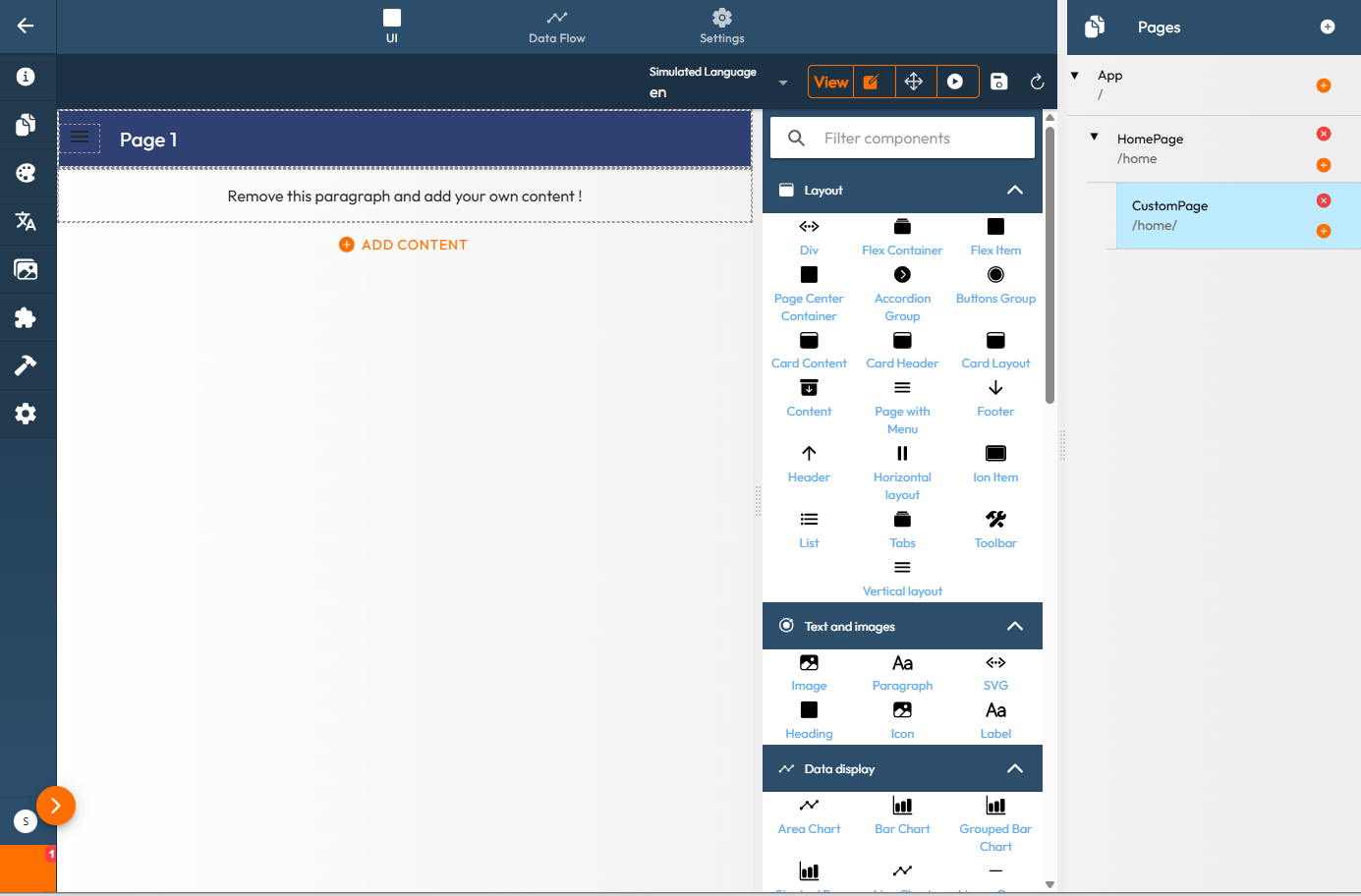Screen dimensions: 1361x896
Task: Enable the move mode button
Action: (914, 82)
